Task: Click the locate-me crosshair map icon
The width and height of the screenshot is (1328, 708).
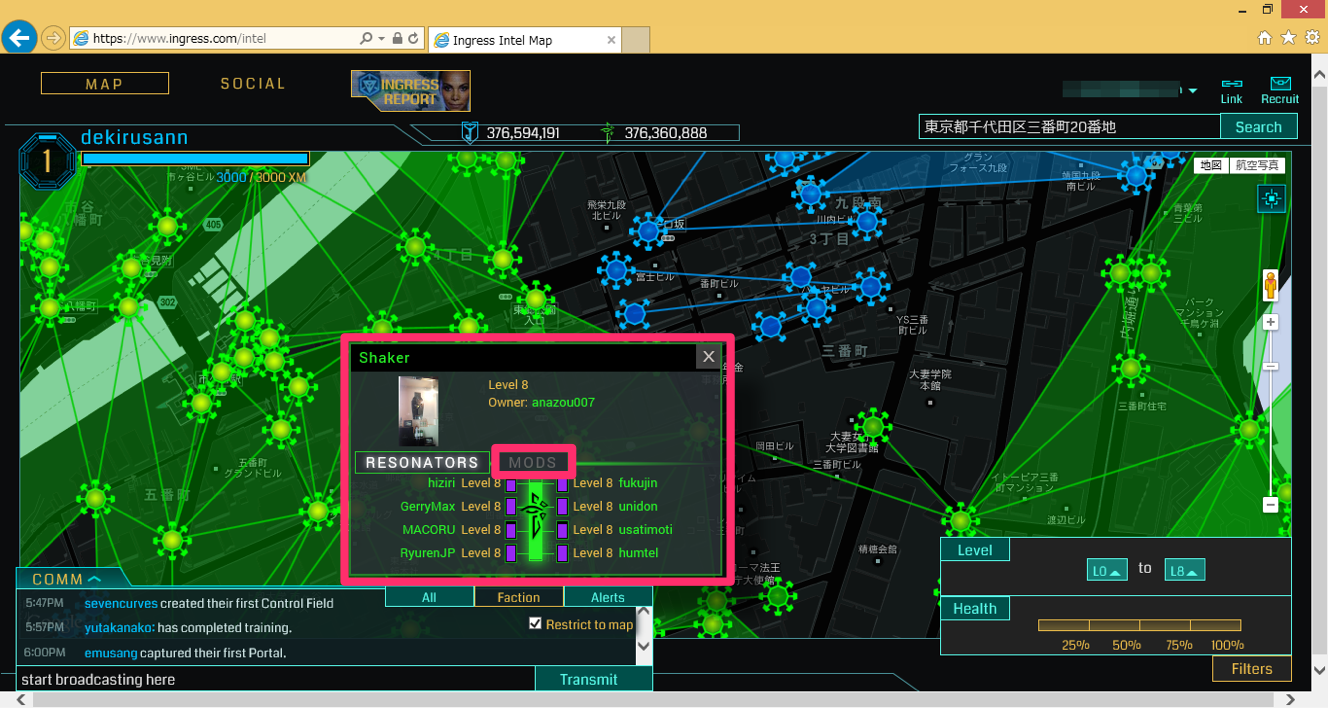Action: point(1271,199)
